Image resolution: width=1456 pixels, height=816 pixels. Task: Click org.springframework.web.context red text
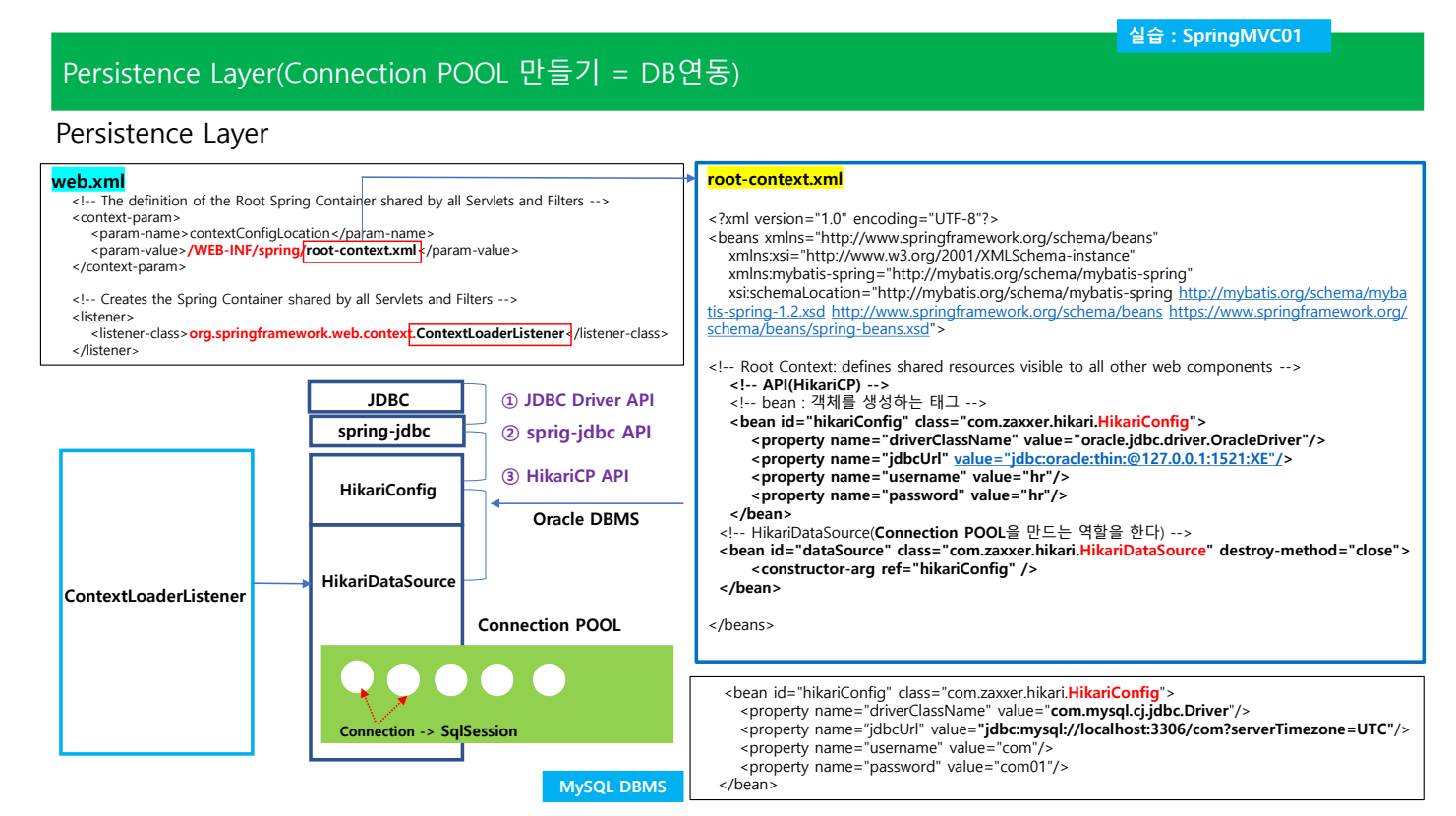click(x=300, y=334)
